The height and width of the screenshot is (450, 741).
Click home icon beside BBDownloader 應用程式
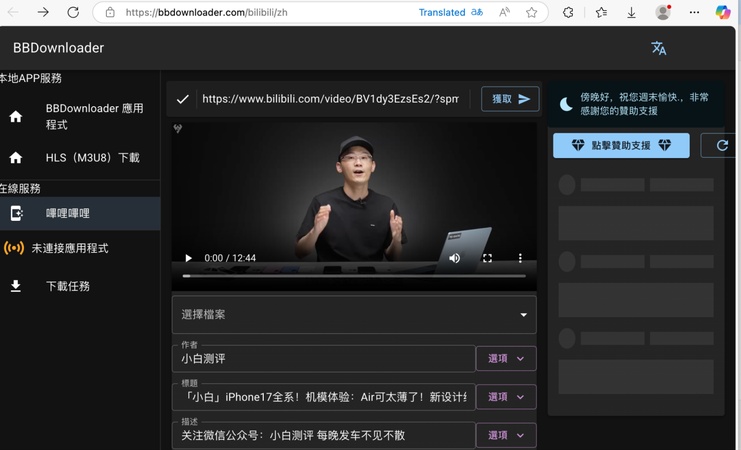16,116
